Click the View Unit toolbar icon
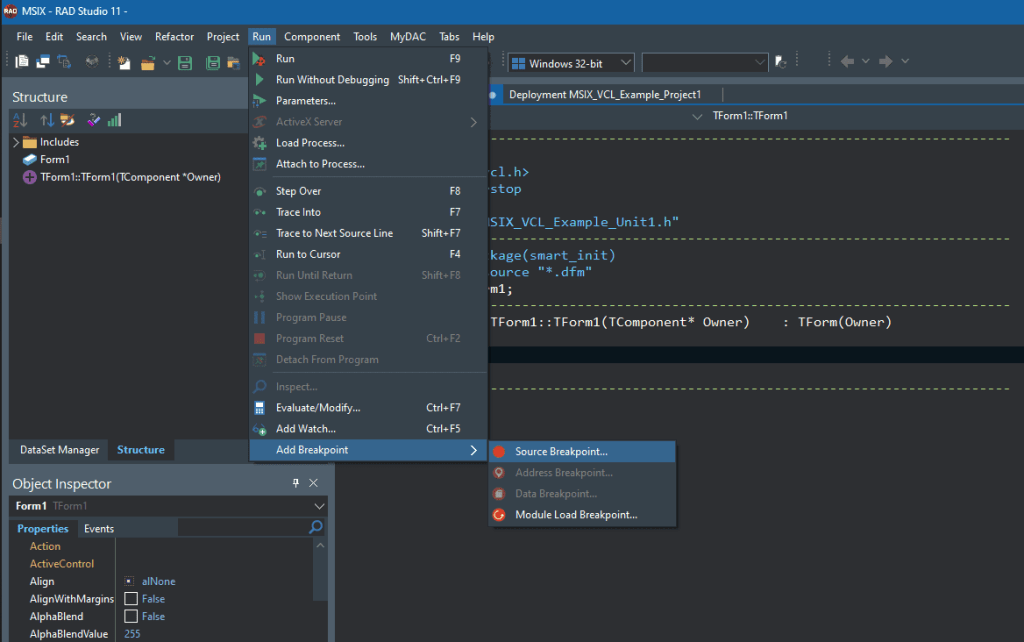This screenshot has height=642, width=1024. tap(22, 61)
